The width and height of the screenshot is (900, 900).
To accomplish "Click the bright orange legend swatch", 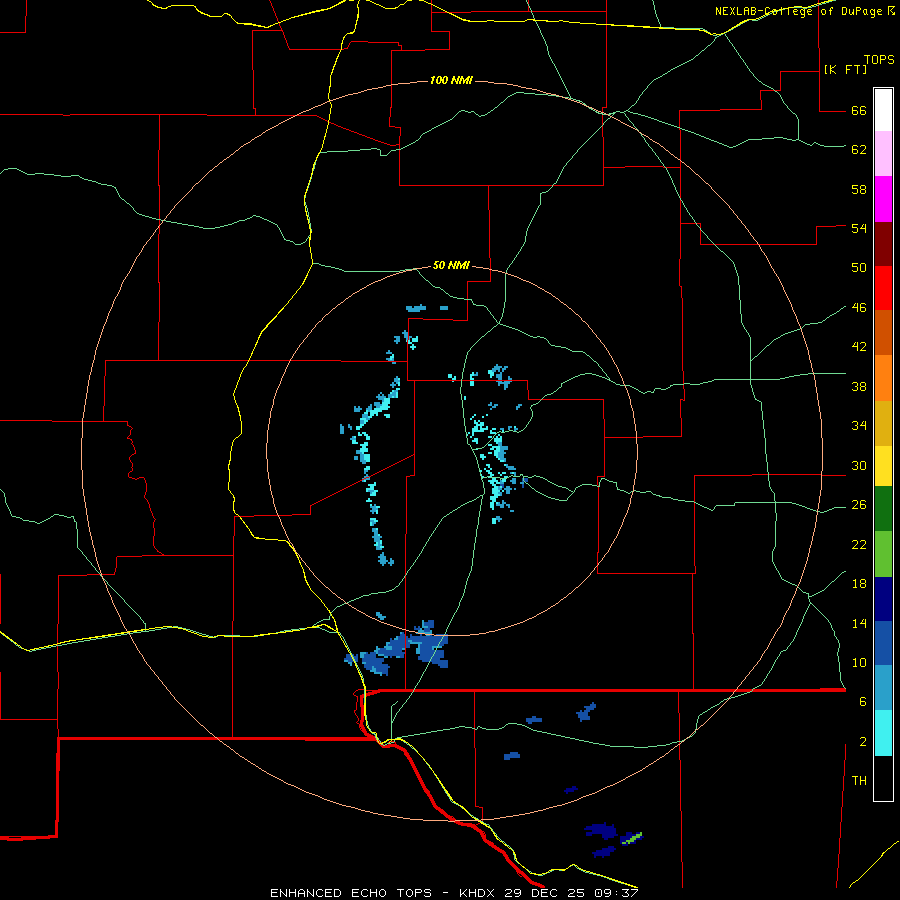I will click(x=883, y=378).
